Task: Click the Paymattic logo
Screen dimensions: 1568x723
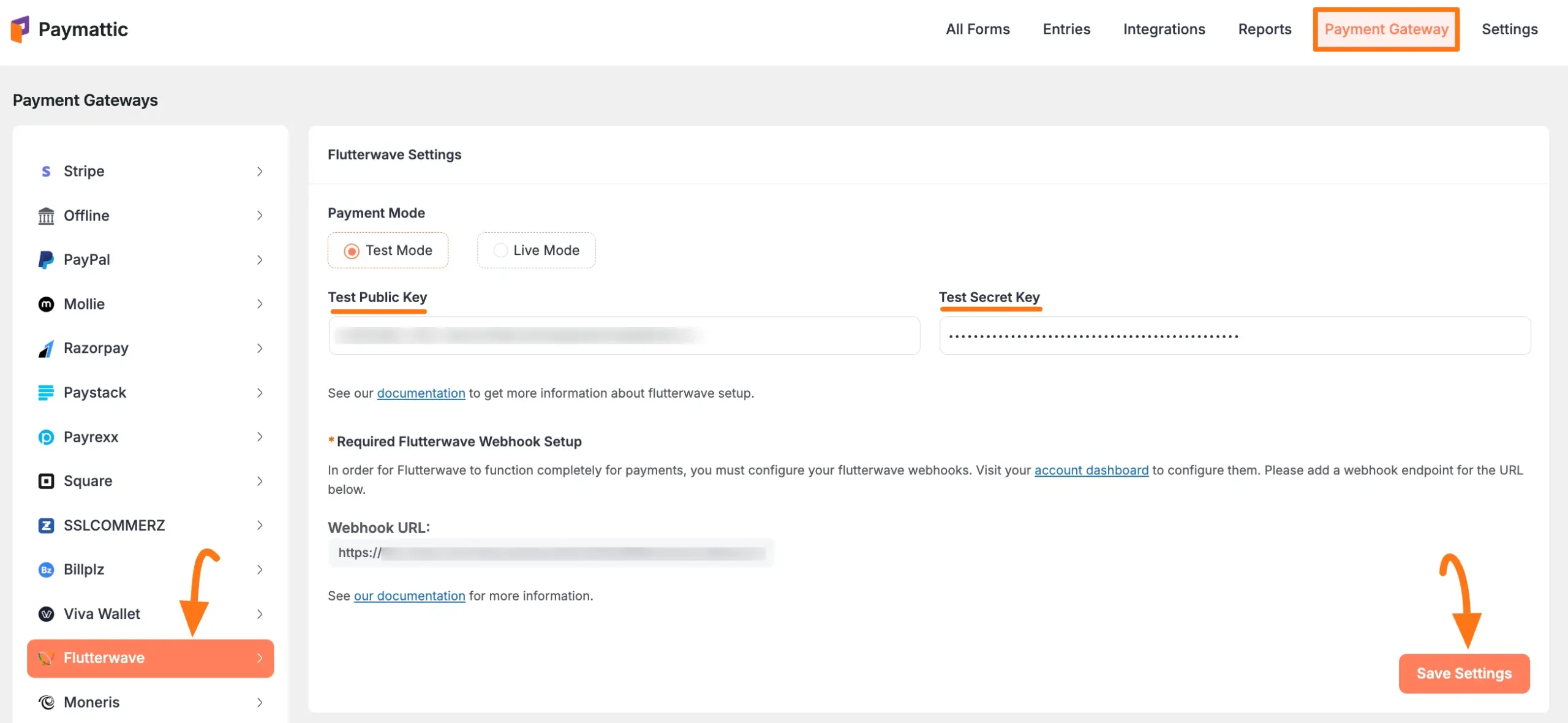Action: pyautogui.click(x=69, y=29)
